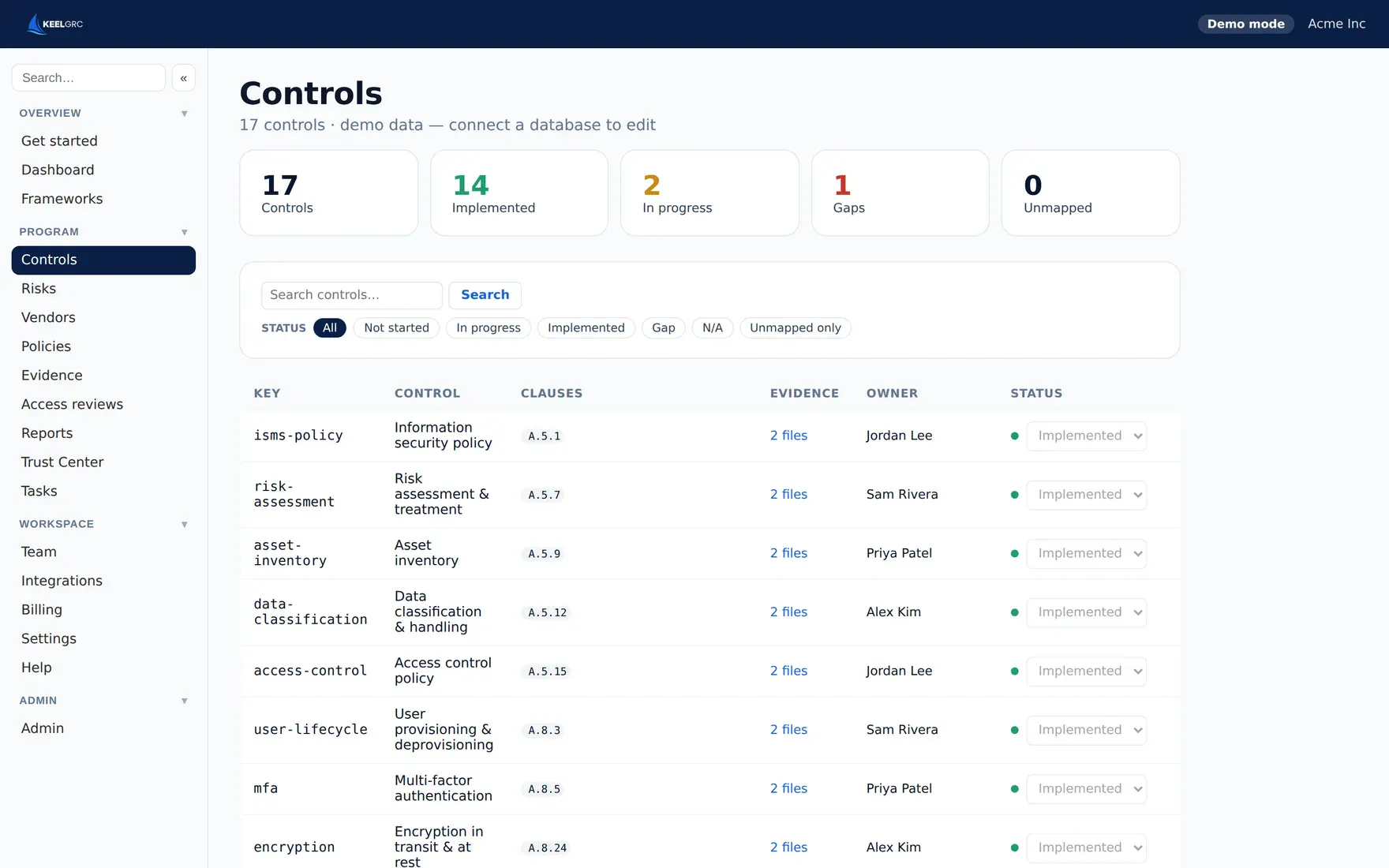Screen dimensions: 1389x868
Task: Click the 1 Gaps summary card
Action: click(900, 193)
